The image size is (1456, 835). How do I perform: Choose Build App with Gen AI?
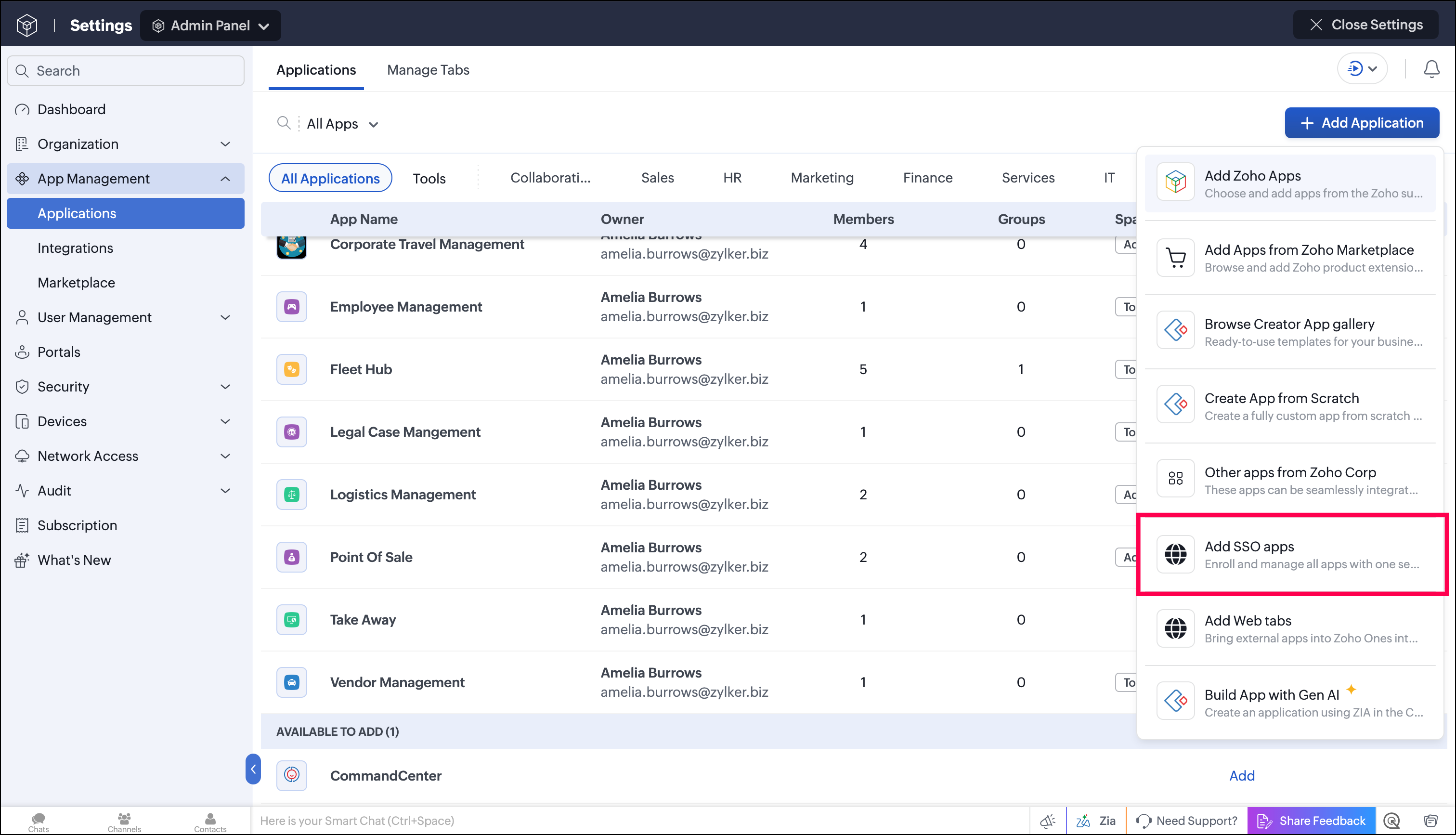pos(1290,702)
